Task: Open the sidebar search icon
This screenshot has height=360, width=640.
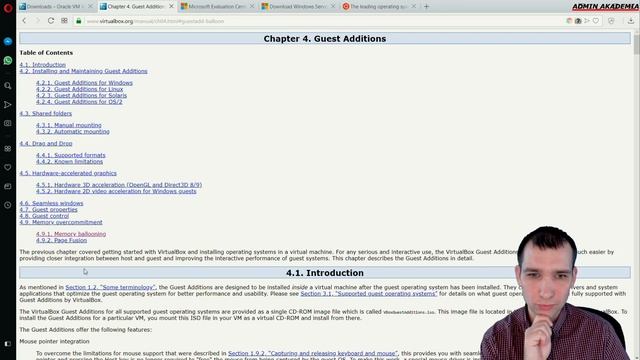Action: click(8, 86)
